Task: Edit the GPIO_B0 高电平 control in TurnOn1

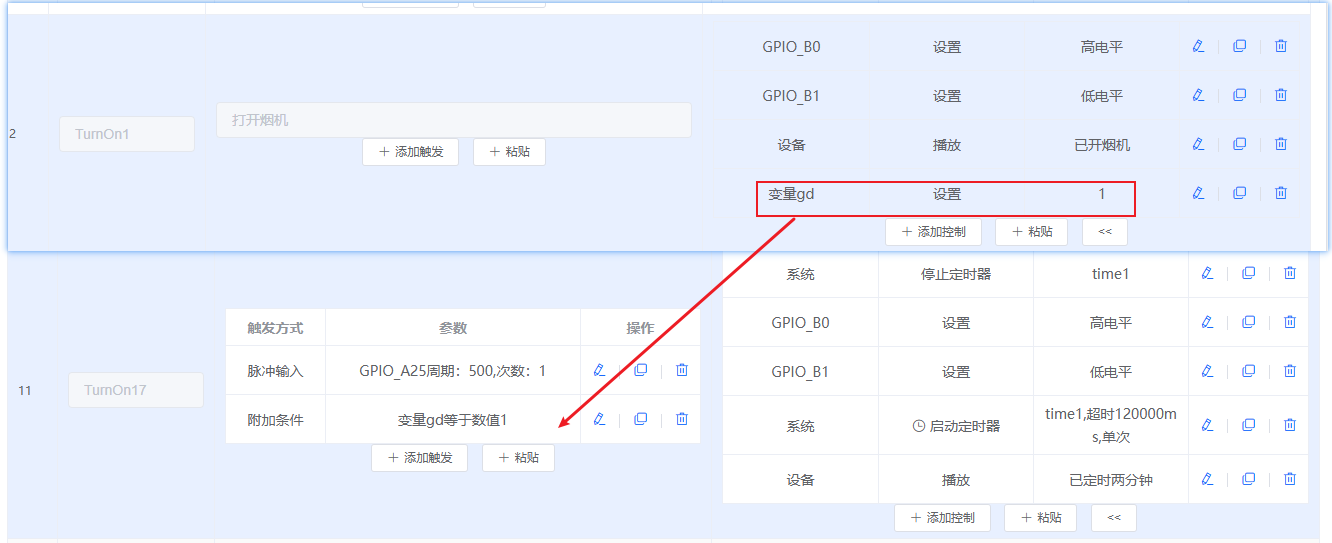Action: [1198, 46]
